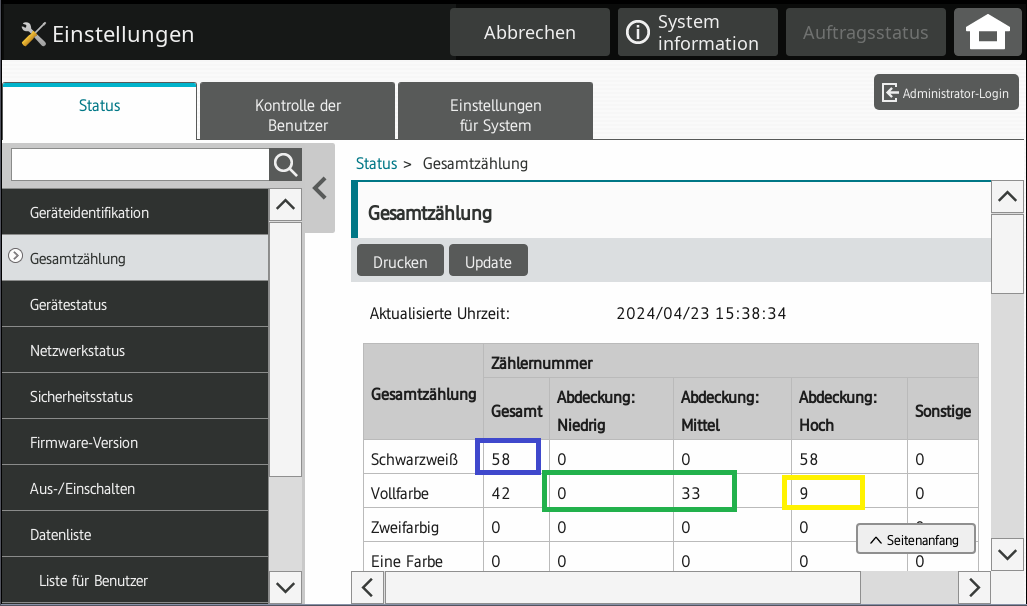Collapse the left sidebar with chevron
The image size is (1027, 606).
320,188
